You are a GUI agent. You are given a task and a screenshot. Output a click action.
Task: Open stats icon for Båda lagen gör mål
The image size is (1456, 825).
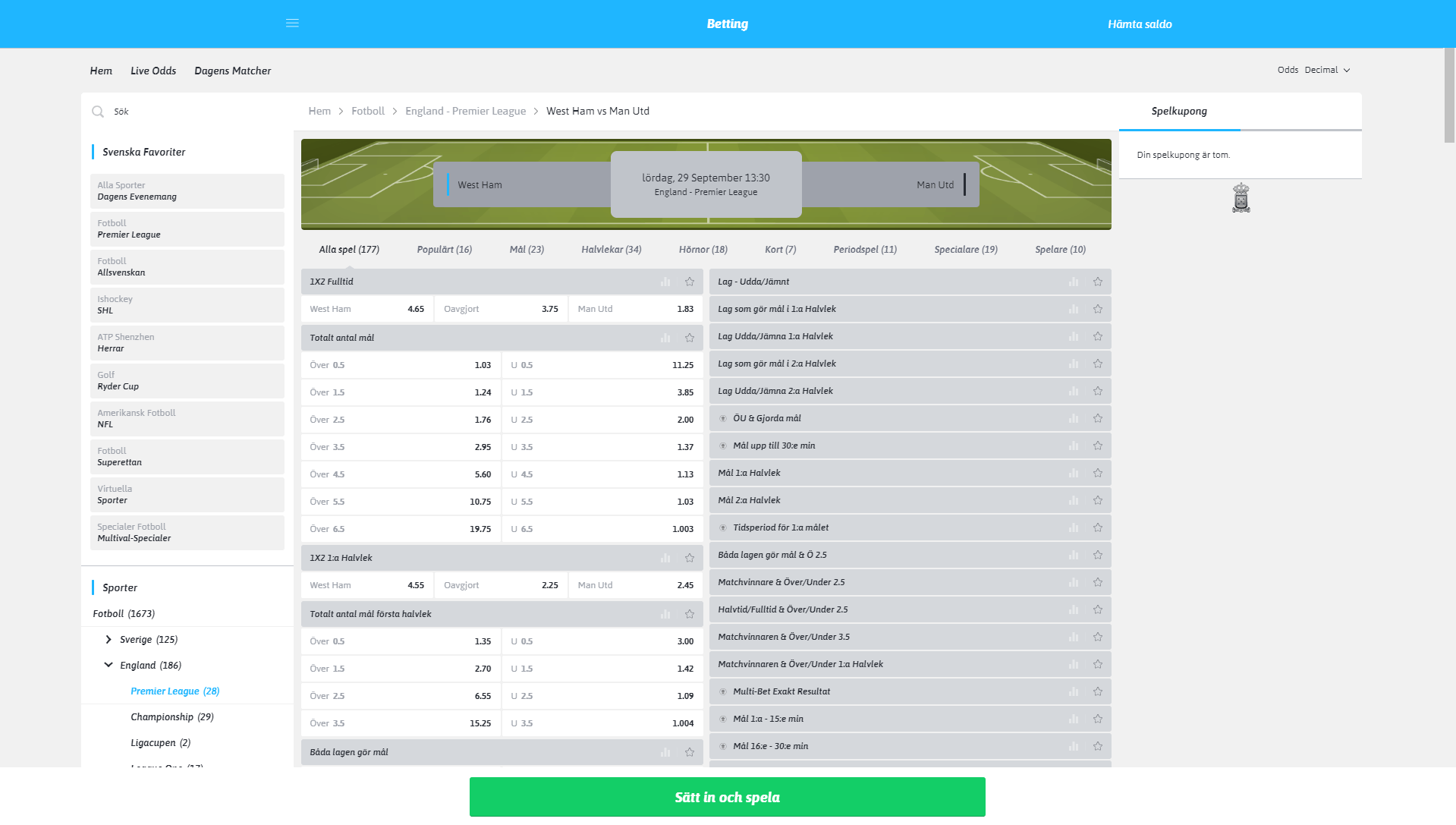pos(665,752)
